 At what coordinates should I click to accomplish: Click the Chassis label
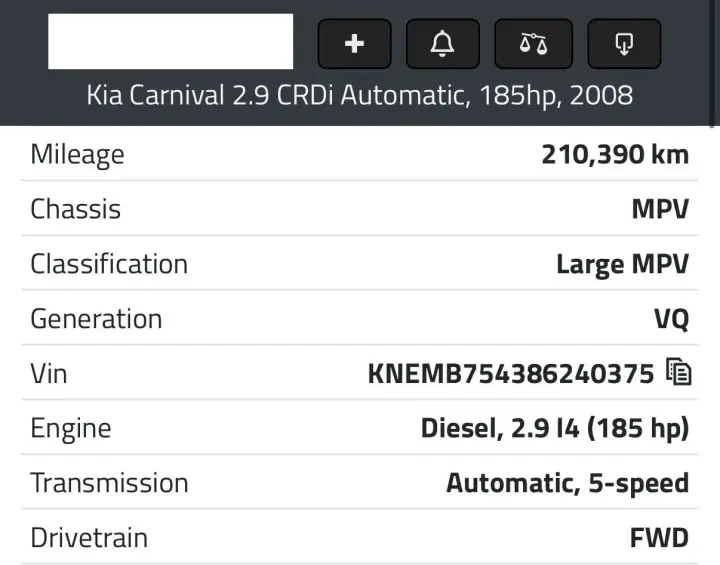pos(75,209)
